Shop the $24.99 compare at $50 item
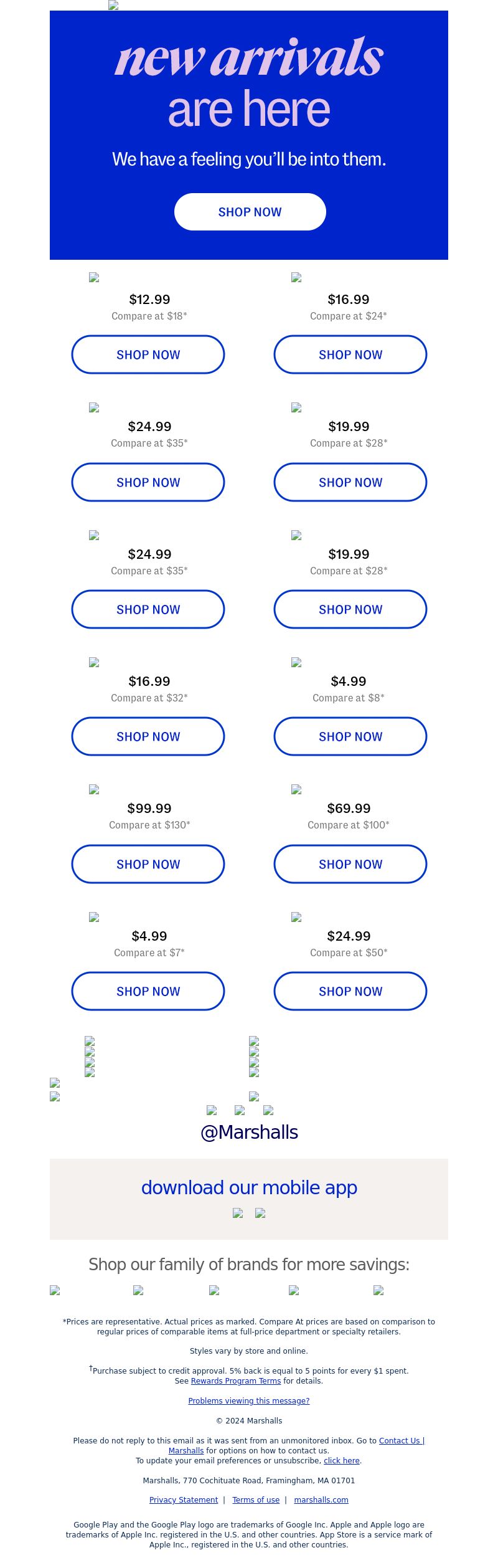 pos(350,991)
